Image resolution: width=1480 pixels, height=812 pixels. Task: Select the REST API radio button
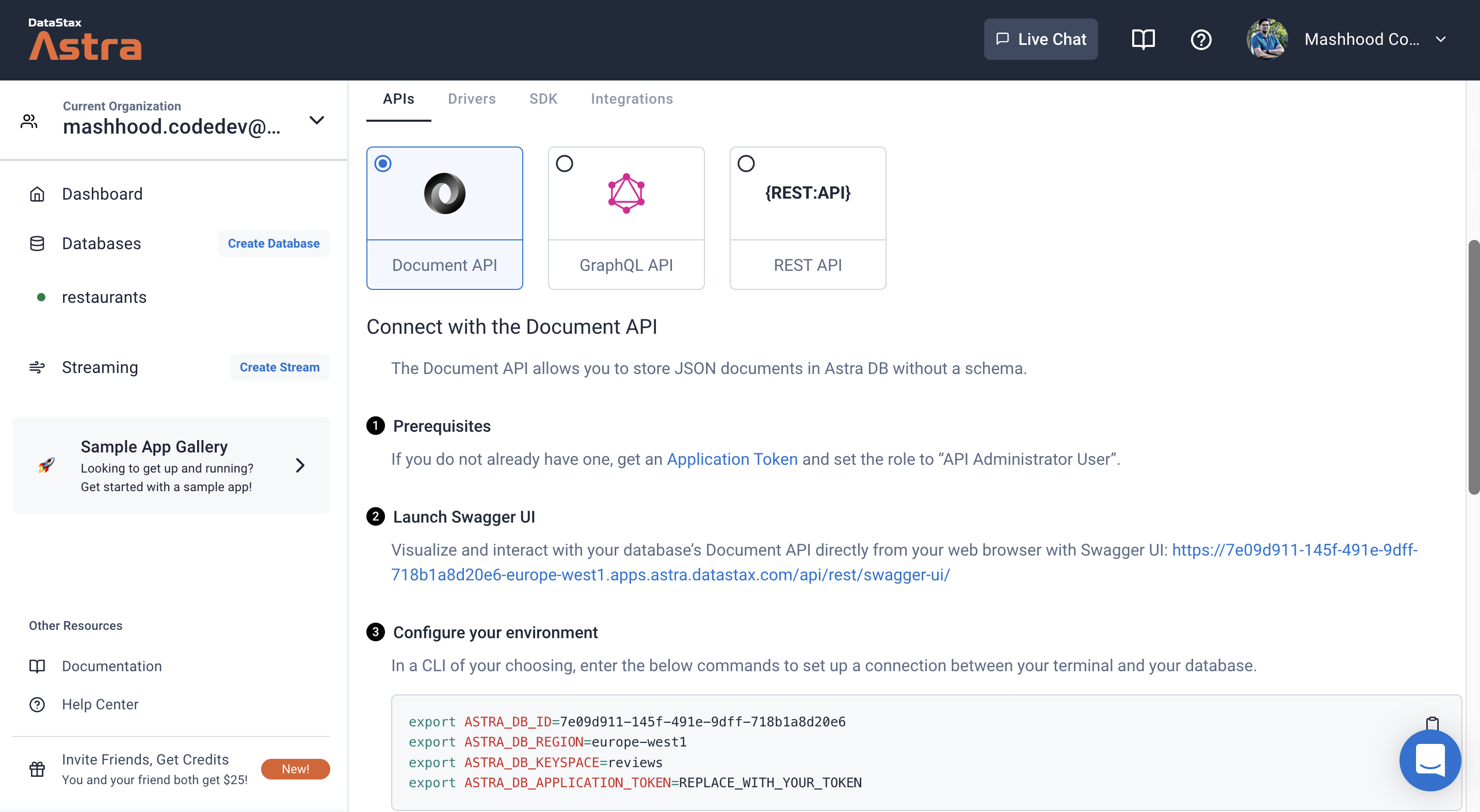click(x=746, y=164)
